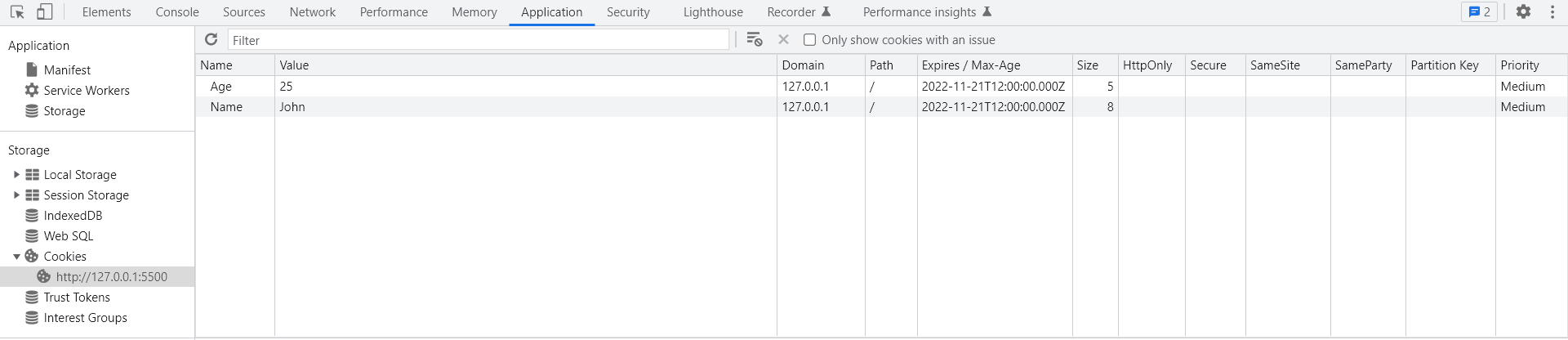The height and width of the screenshot is (340, 1568).
Task: Collapse the Cookies tree node
Action: 16,257
